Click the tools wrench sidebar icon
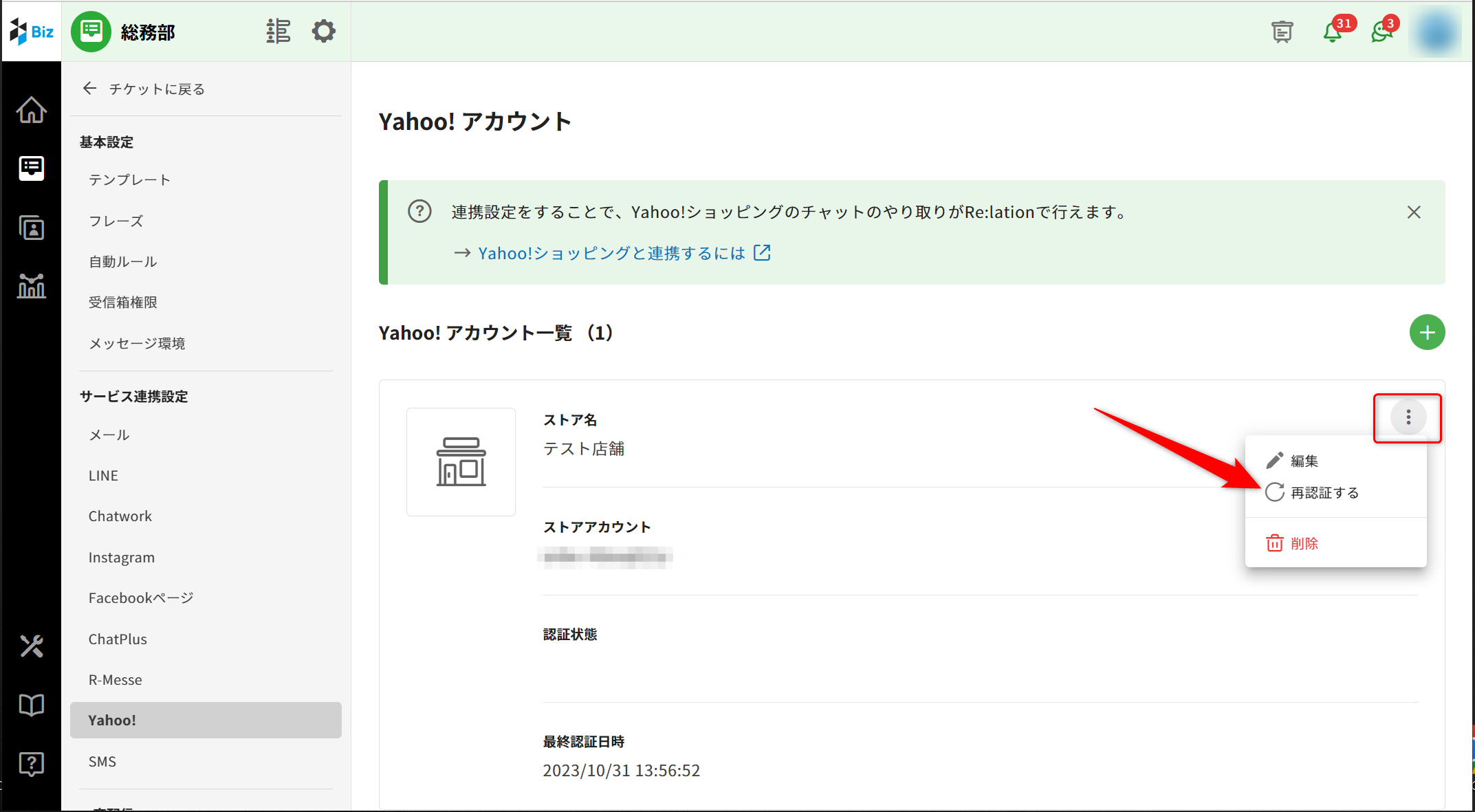Screen dimensions: 1475x812 point(31,646)
